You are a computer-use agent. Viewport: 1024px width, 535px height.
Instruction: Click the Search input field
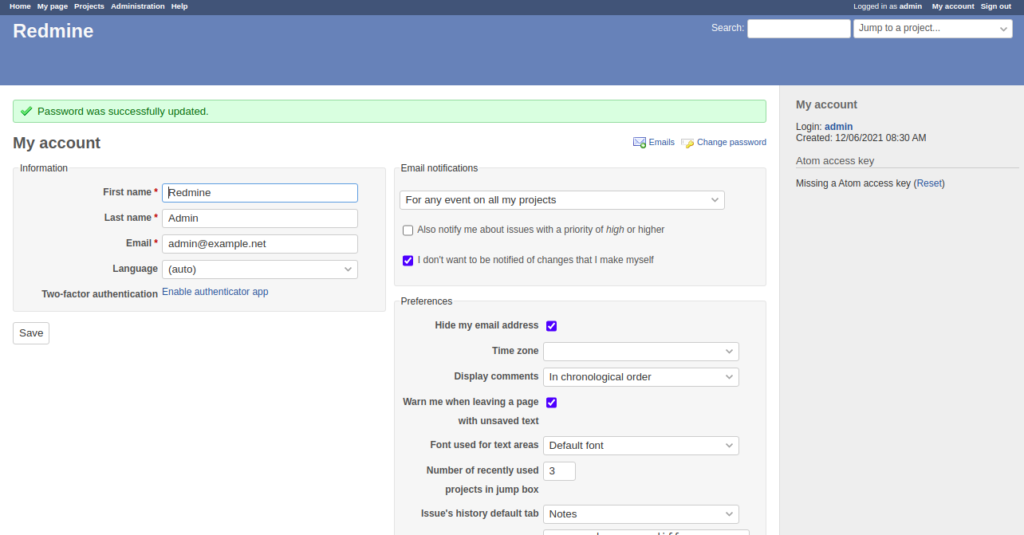799,28
